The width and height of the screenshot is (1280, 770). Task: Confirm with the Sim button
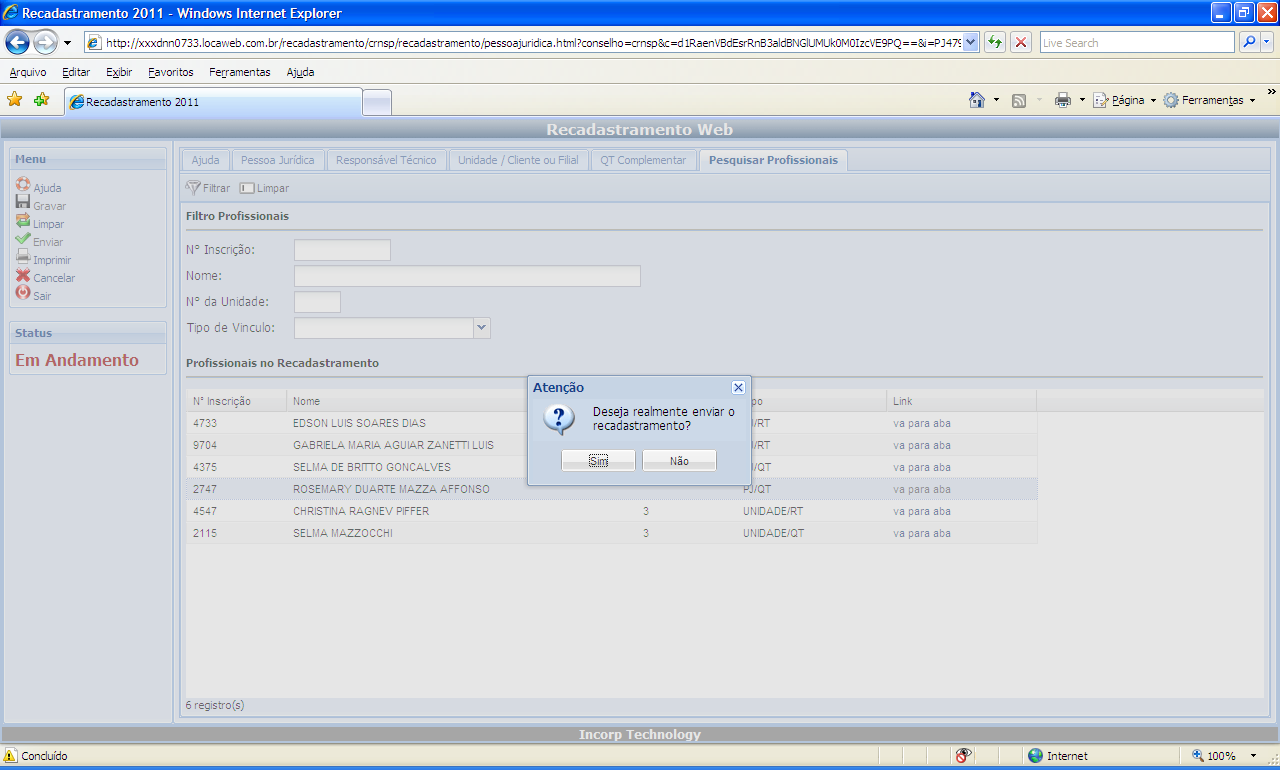click(598, 461)
